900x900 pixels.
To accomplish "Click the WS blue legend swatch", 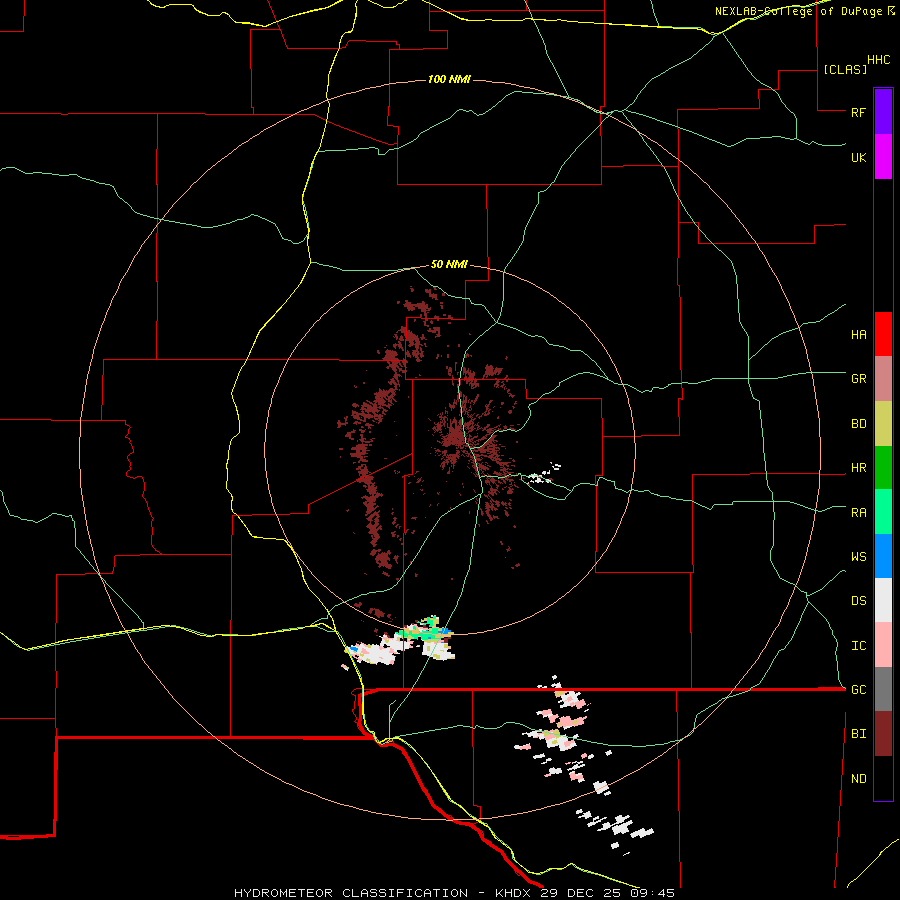I will [883, 556].
